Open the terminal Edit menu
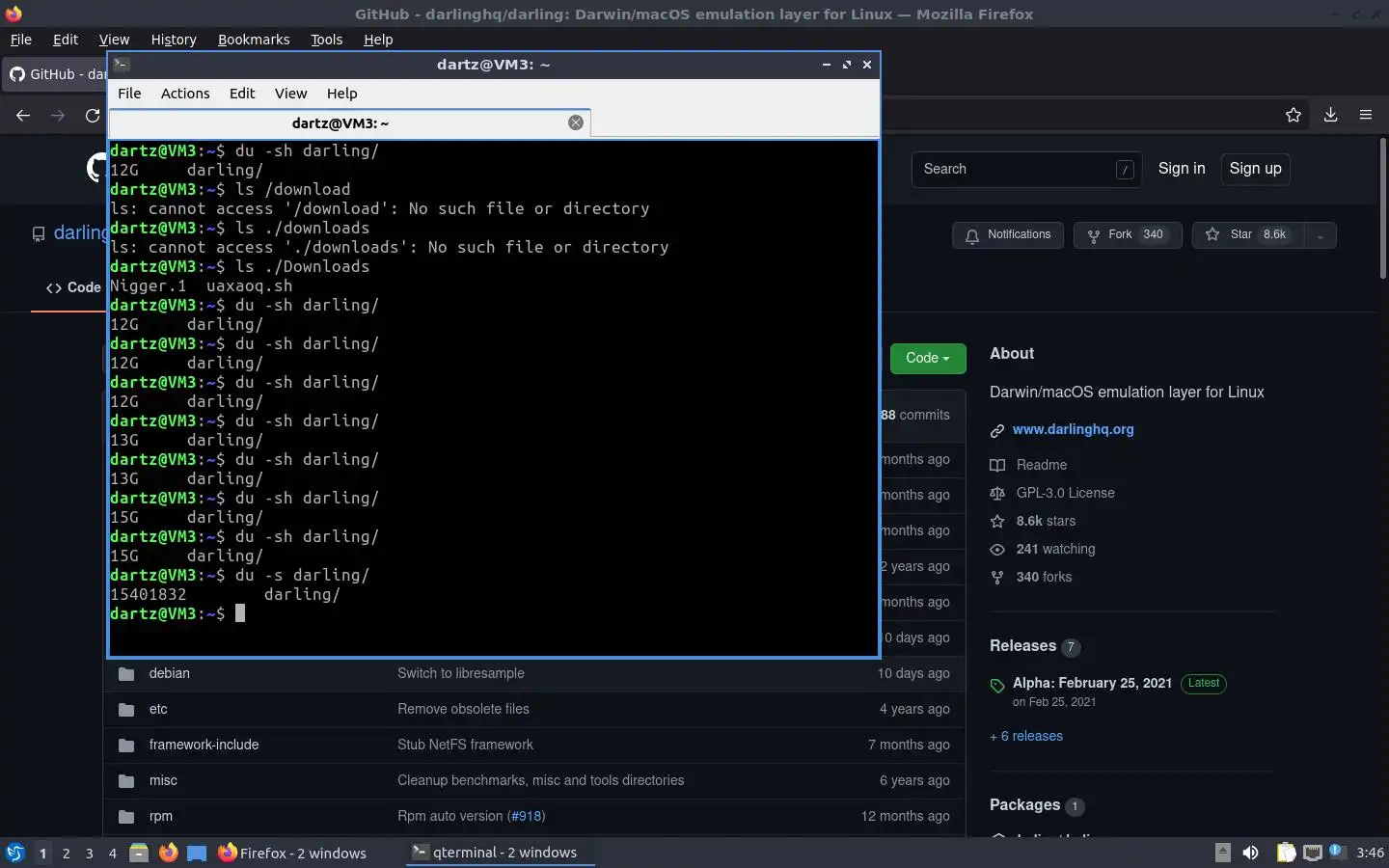Viewport: 1389px width, 868px height. tap(242, 94)
